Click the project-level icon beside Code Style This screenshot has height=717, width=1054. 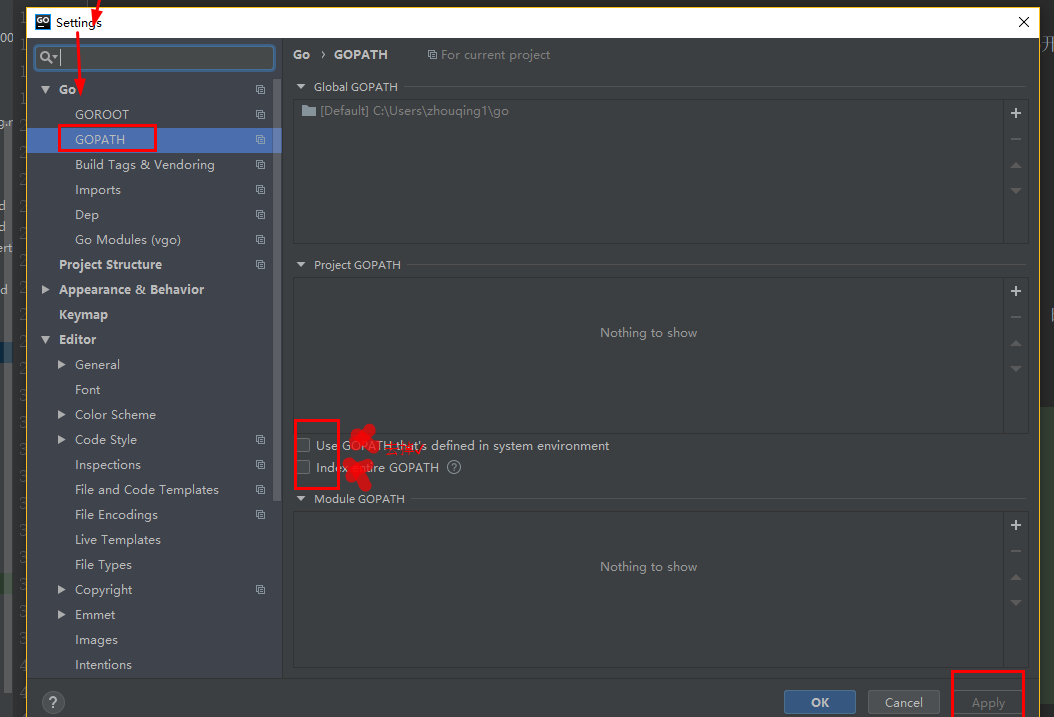(260, 439)
